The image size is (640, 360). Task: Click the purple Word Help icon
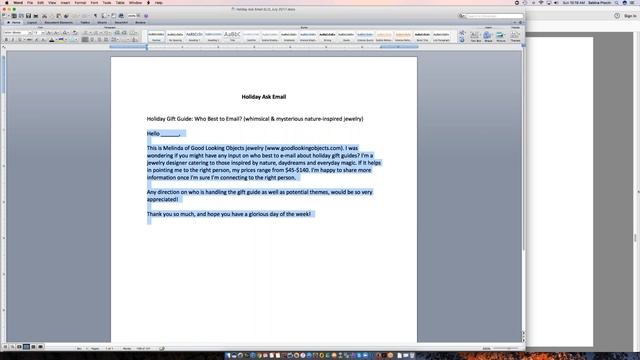coord(146,16)
